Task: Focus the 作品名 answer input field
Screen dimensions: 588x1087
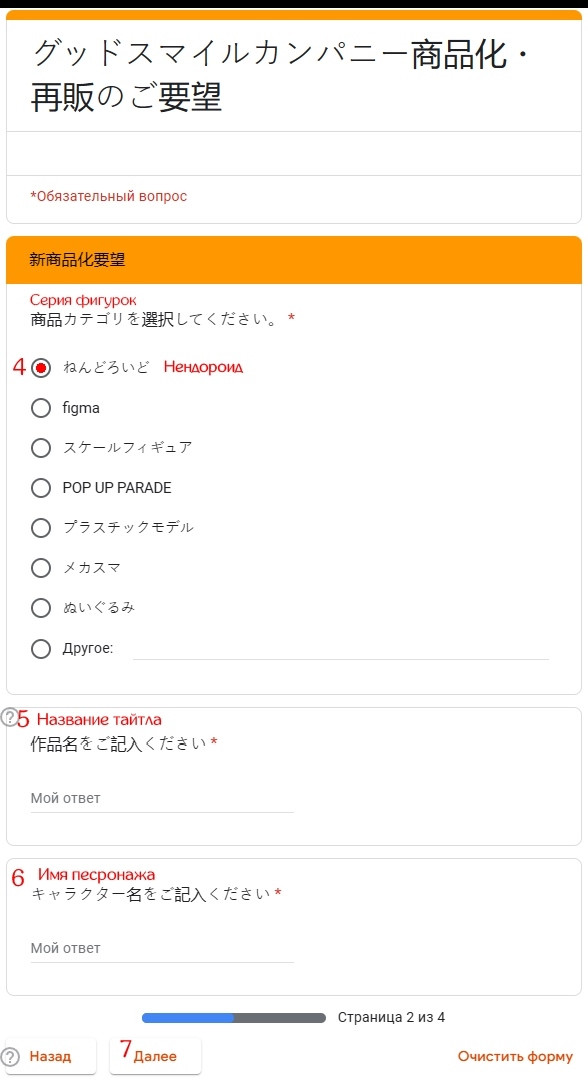Action: coord(162,799)
